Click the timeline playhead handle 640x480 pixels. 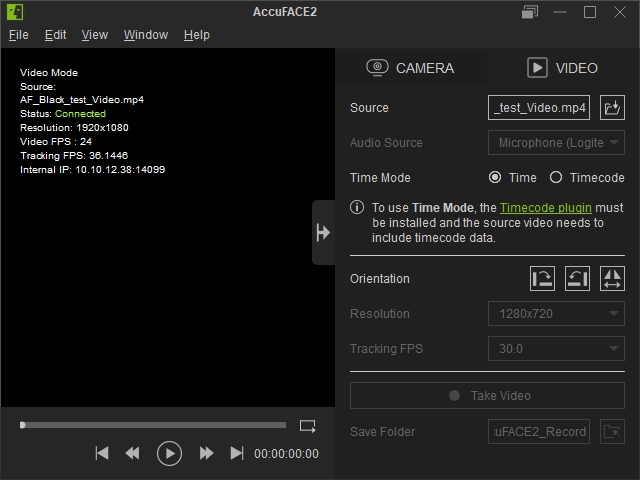click(x=22, y=425)
